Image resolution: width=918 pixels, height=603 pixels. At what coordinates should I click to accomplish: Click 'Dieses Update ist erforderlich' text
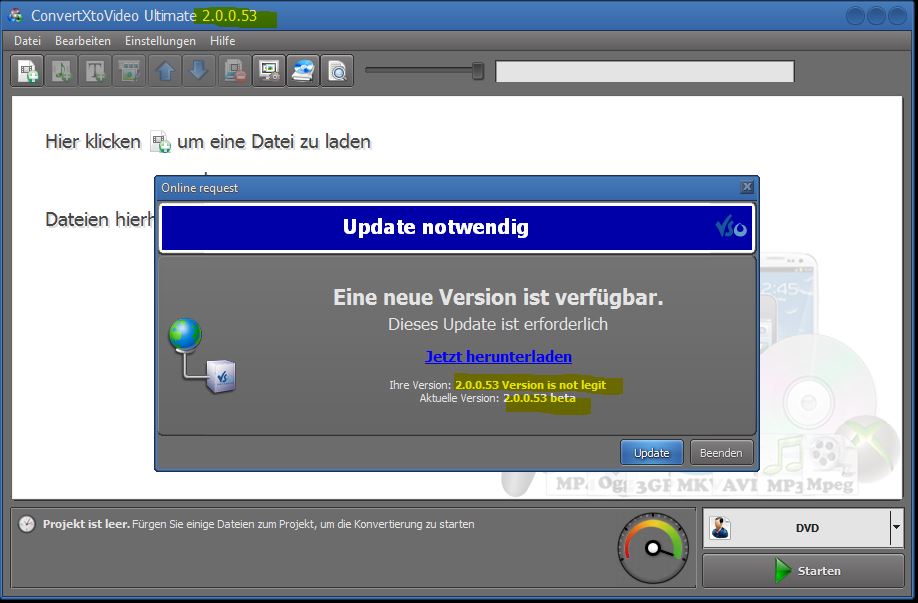point(498,324)
